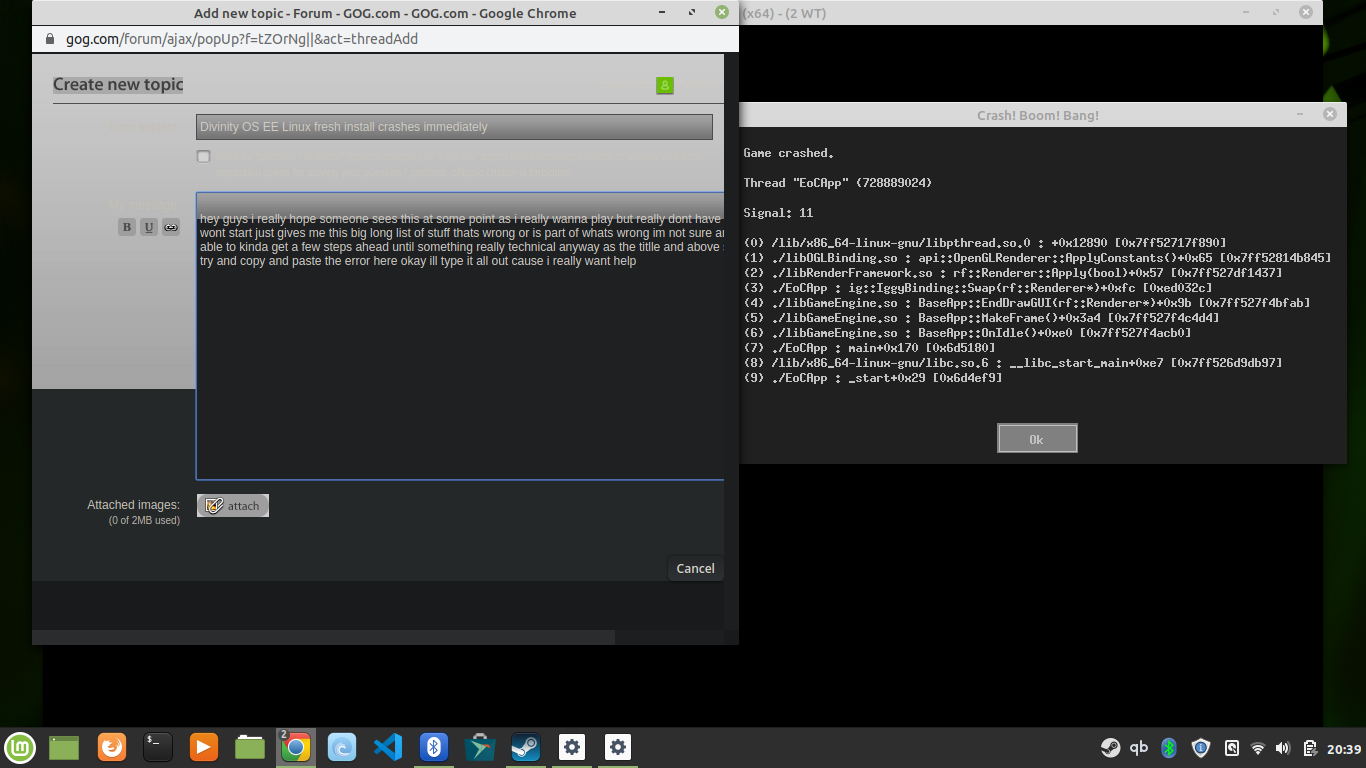Click stack frame (4) EndDrawGUI line
1366x768 pixels.
coord(1027,303)
